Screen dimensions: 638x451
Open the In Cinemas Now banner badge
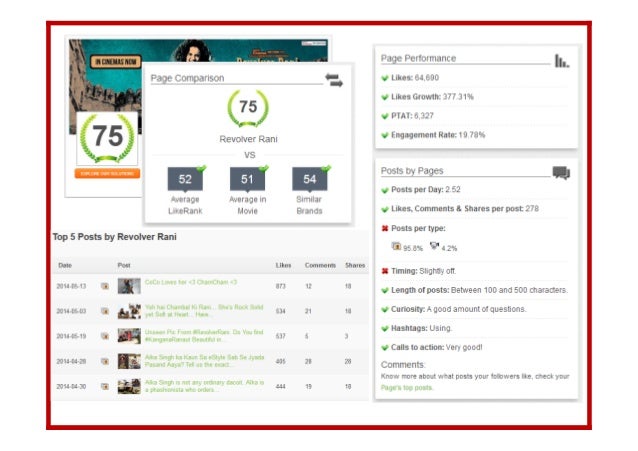click(x=116, y=61)
